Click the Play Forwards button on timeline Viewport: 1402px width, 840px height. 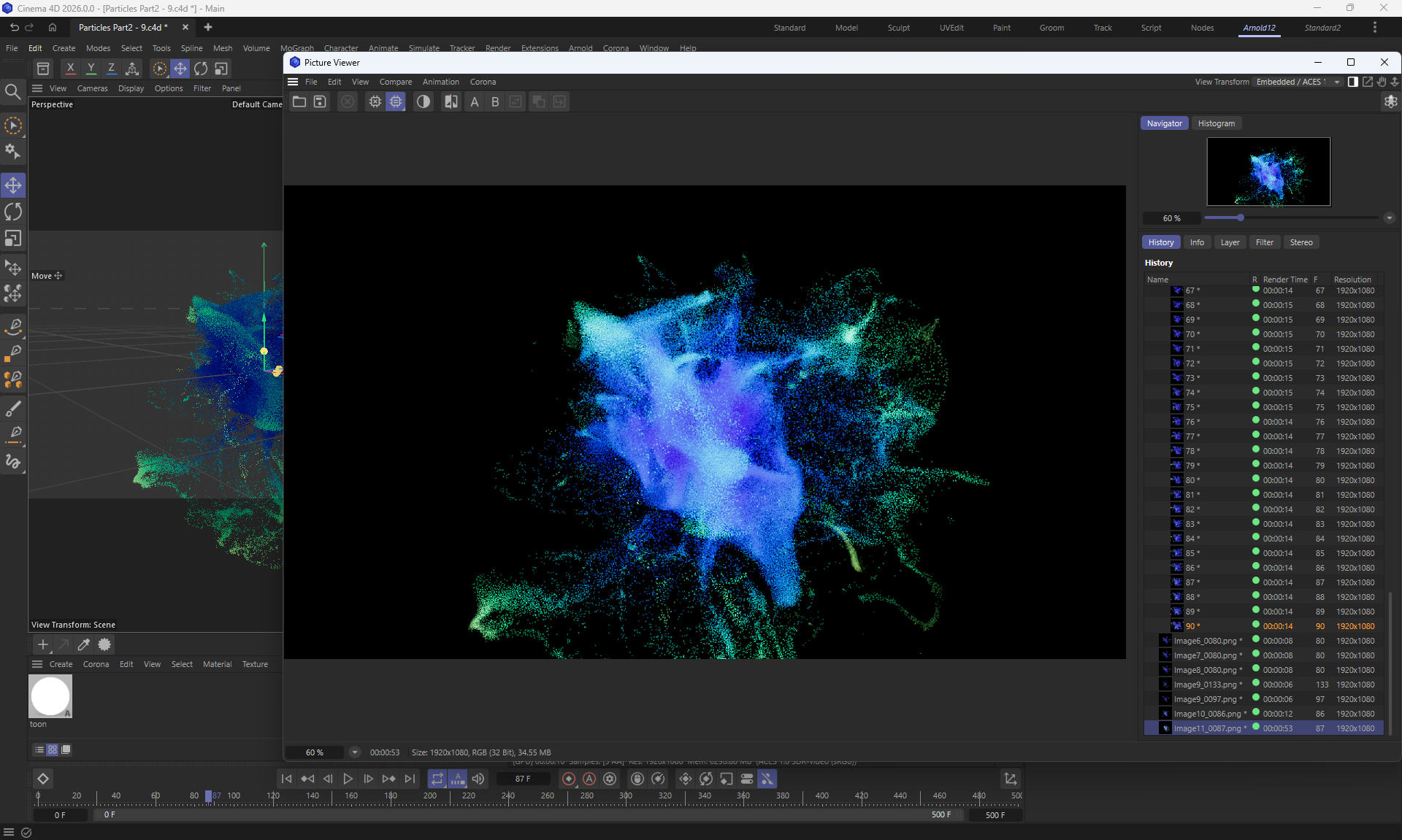(348, 779)
